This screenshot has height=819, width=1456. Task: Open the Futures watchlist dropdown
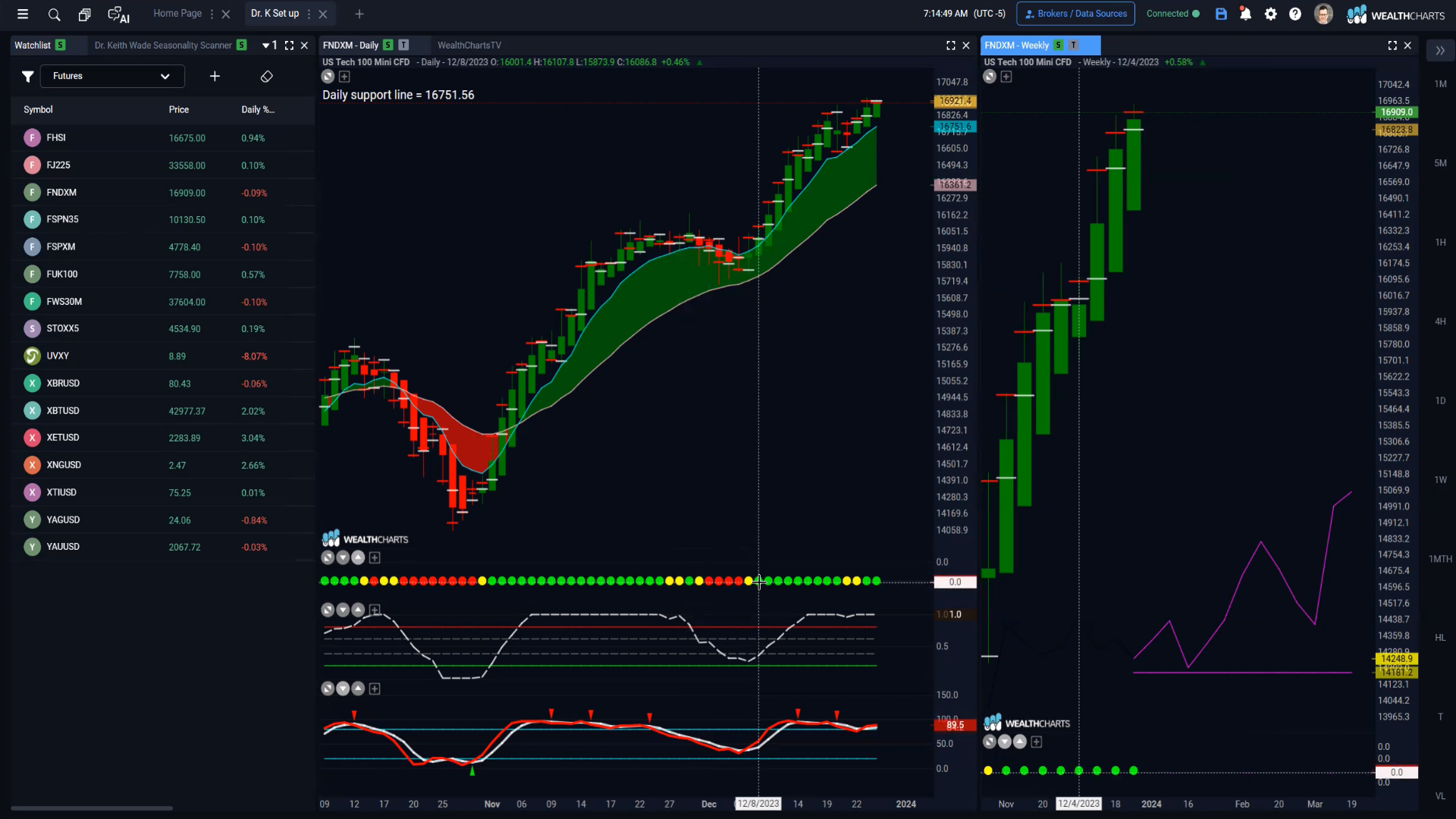coord(112,76)
